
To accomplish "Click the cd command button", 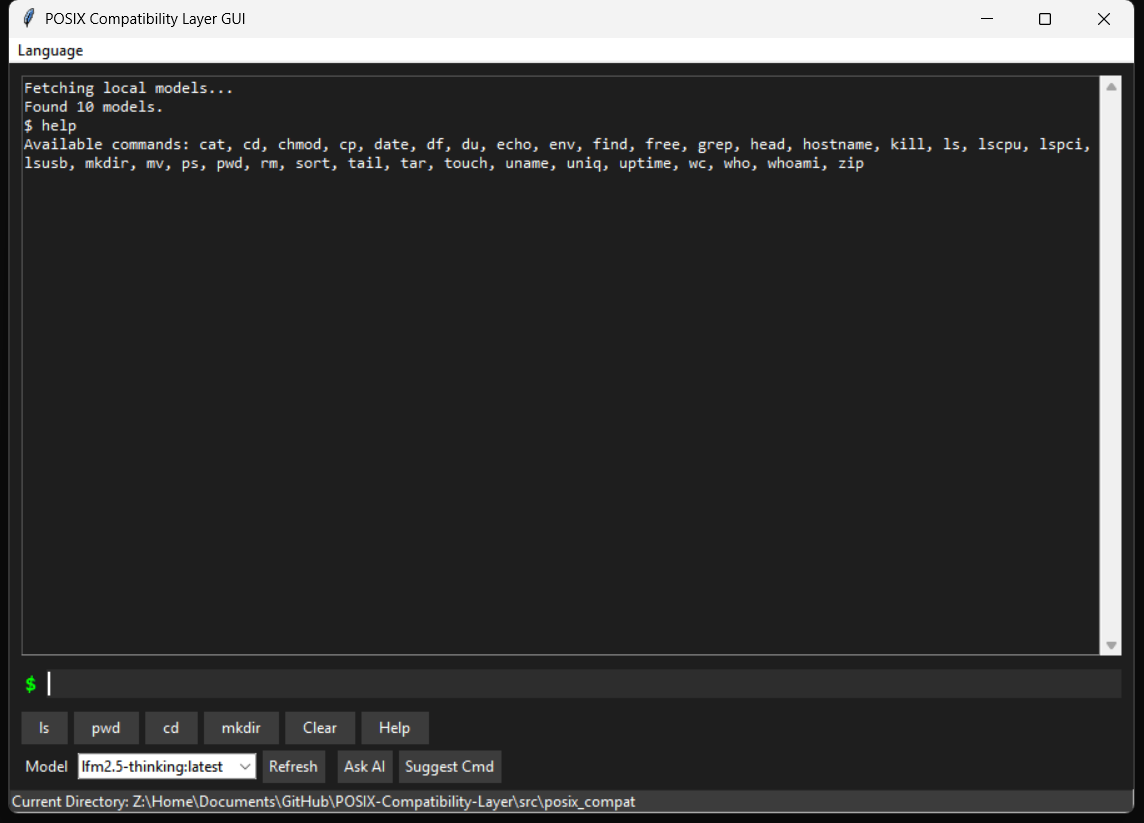I will pos(171,727).
